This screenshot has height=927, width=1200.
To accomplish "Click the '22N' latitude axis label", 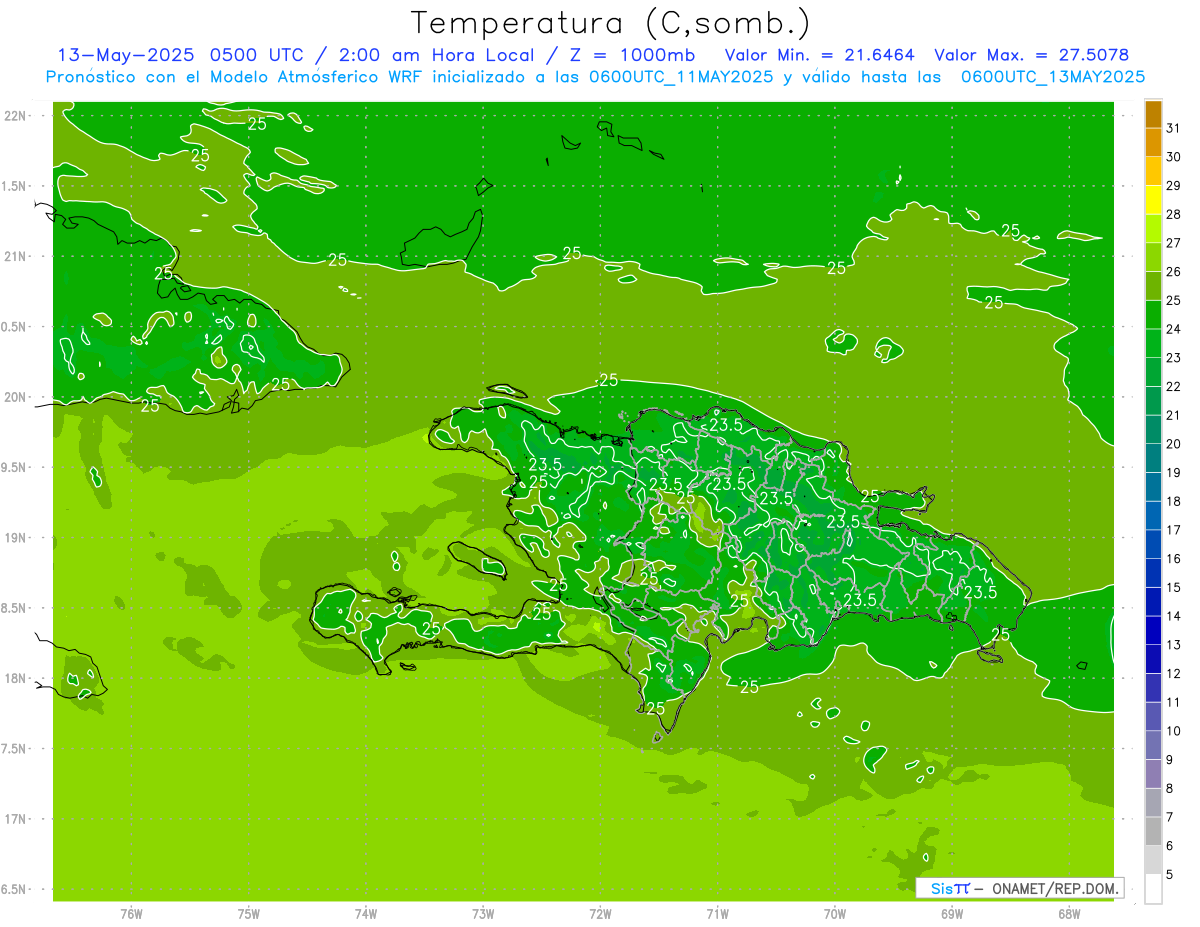I will 16,115.
